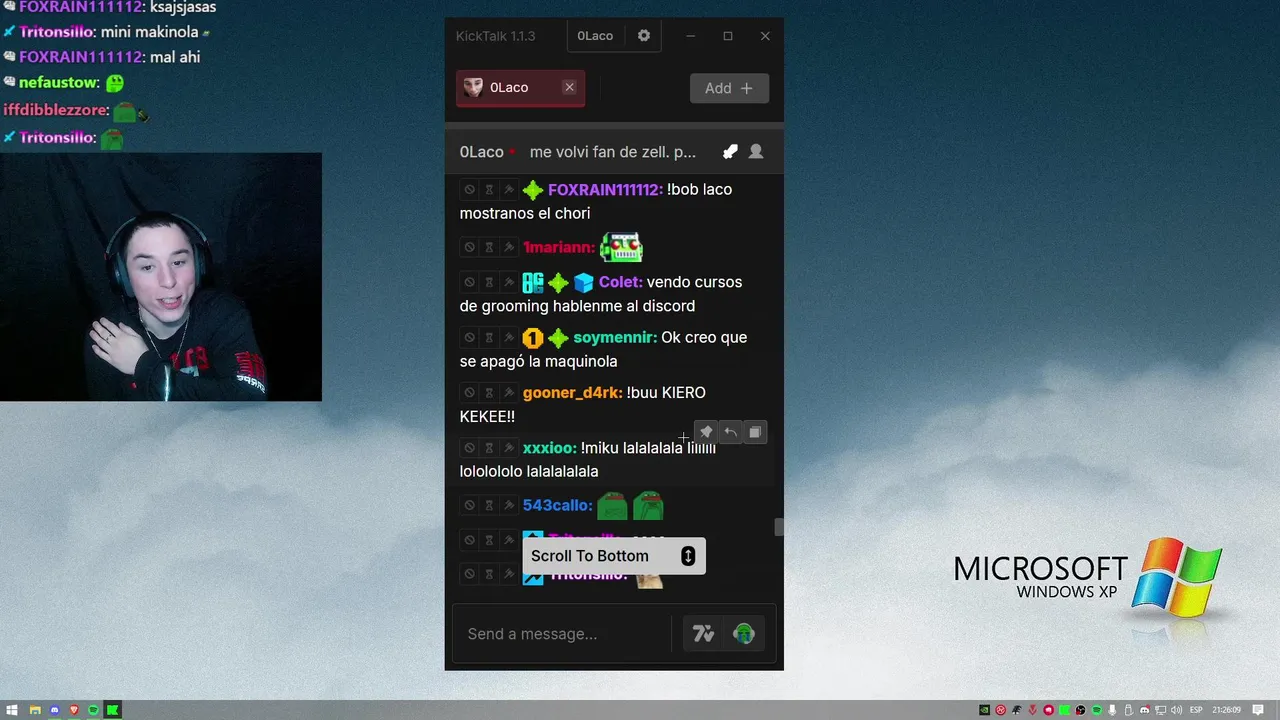Click gooner_d4rk username
Viewport: 1280px width, 720px height.
(x=573, y=392)
